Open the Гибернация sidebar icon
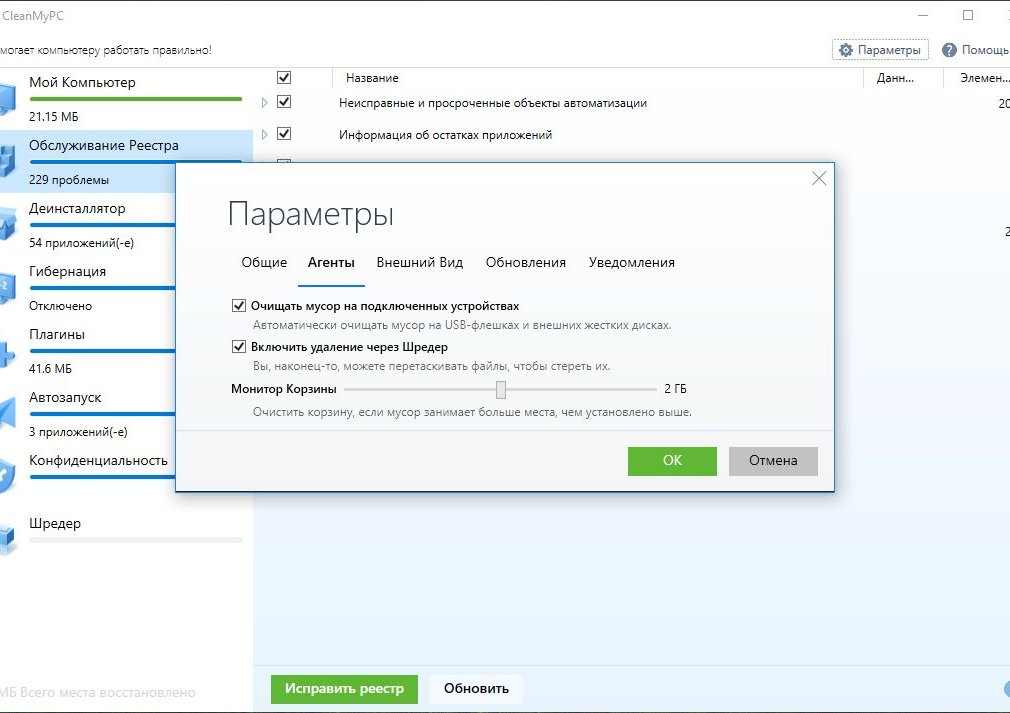Viewport: 1010px width, 713px height. [x=6, y=287]
